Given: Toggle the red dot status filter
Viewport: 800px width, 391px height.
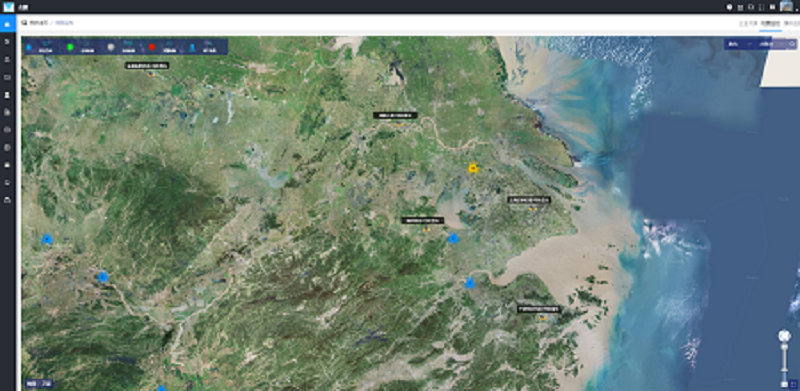Looking at the screenshot, I should click(x=152, y=47).
